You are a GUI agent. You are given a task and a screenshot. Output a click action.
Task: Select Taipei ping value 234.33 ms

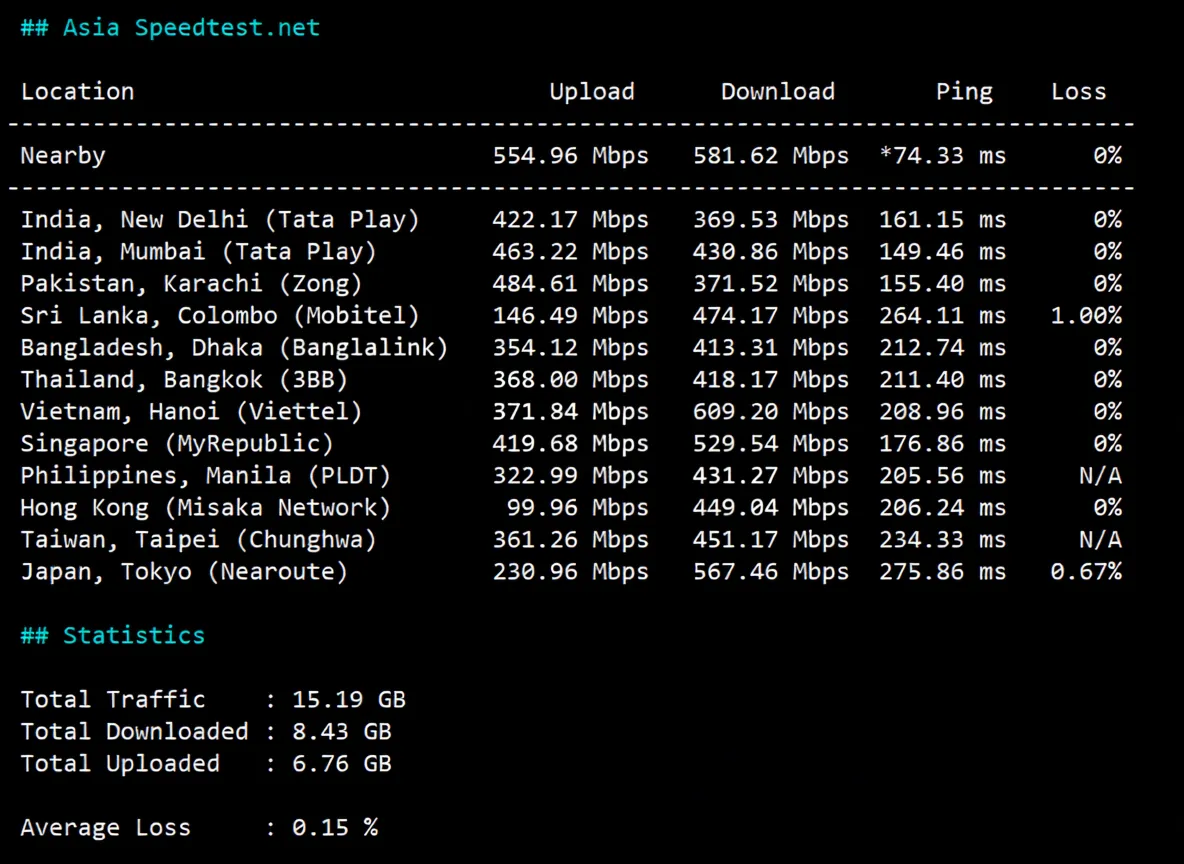[942, 540]
